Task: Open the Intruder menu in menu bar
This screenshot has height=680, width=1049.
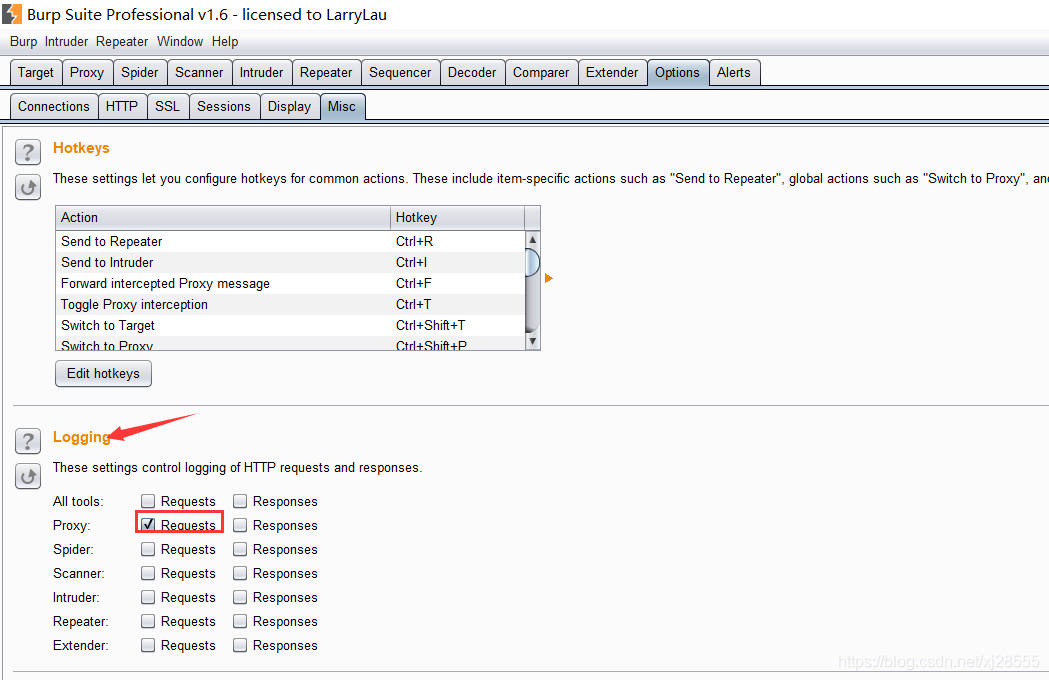Action: [66, 41]
